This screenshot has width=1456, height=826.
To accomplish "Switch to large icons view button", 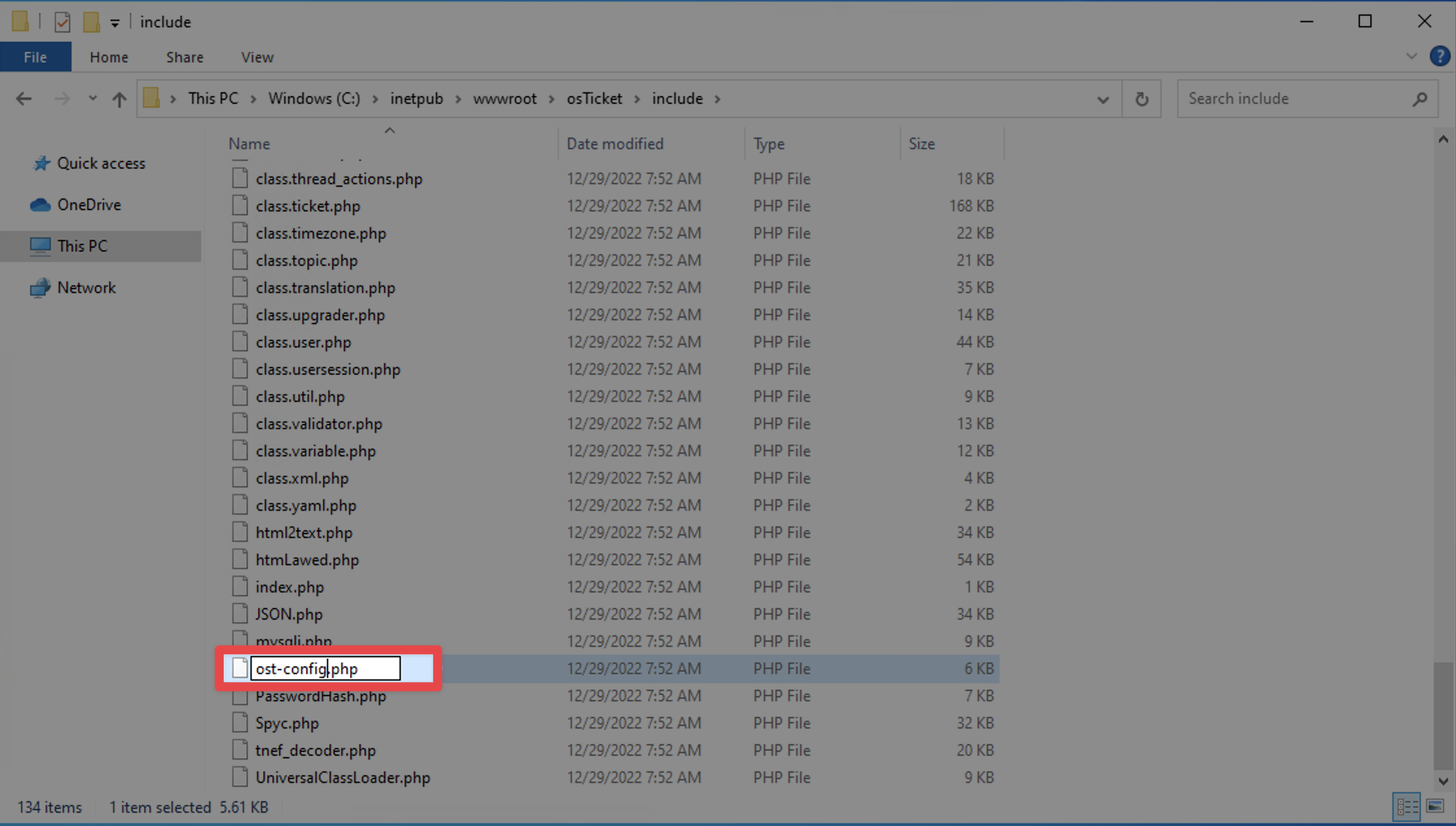I will point(1435,806).
